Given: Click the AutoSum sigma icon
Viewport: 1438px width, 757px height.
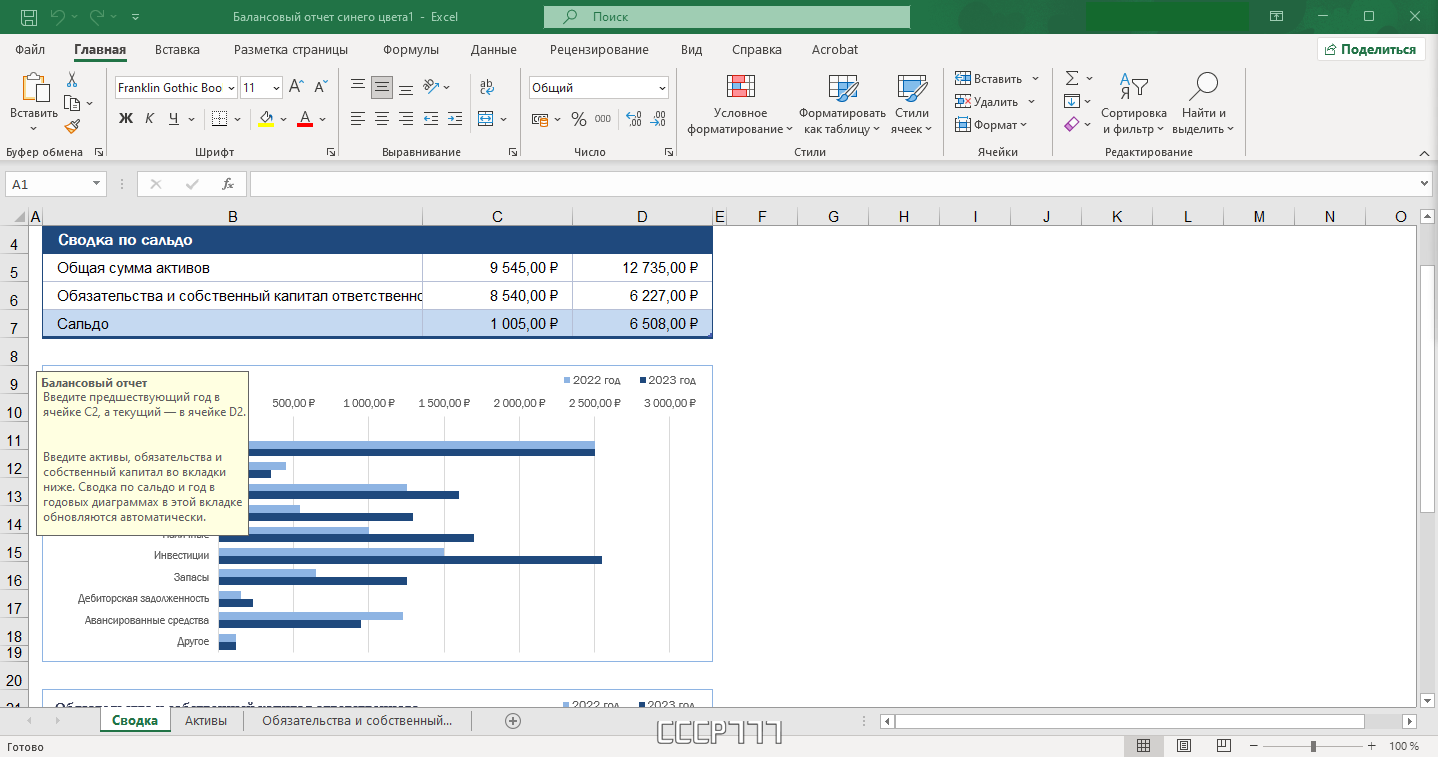Looking at the screenshot, I should [1071, 78].
